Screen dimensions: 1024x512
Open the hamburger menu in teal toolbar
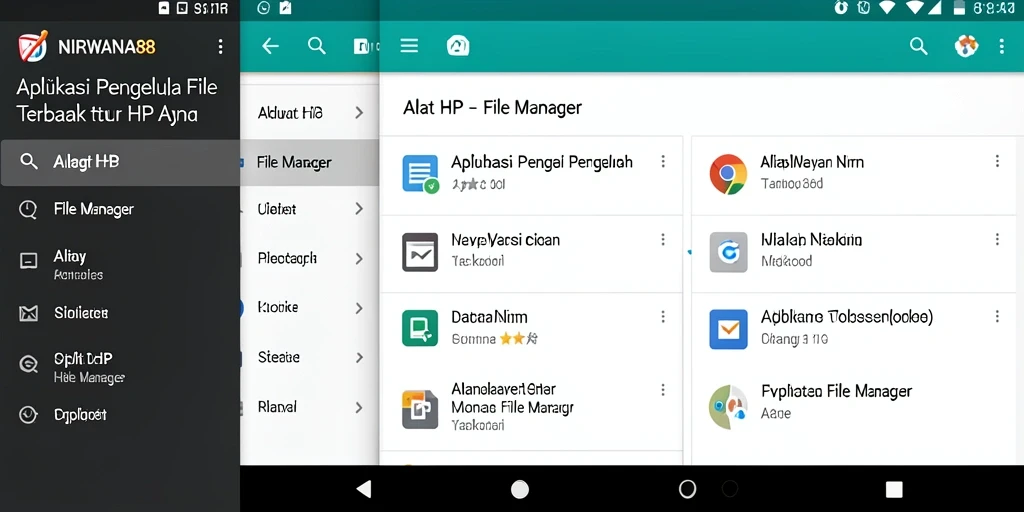[409, 46]
